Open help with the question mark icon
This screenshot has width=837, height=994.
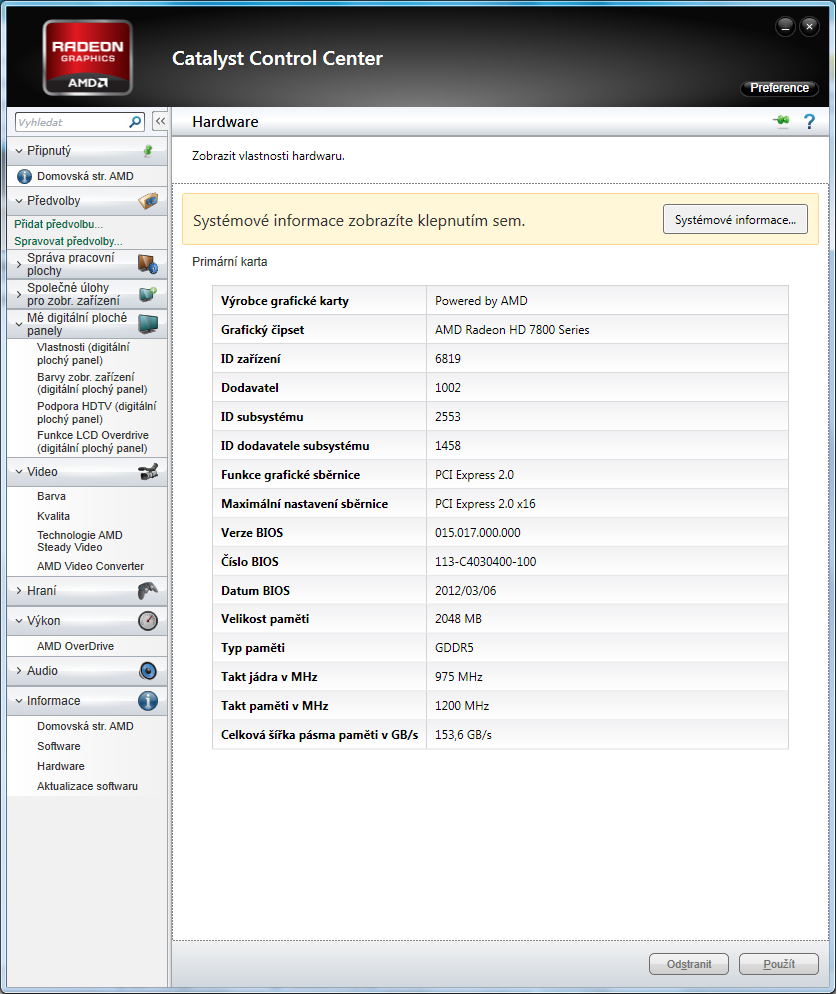[810, 121]
